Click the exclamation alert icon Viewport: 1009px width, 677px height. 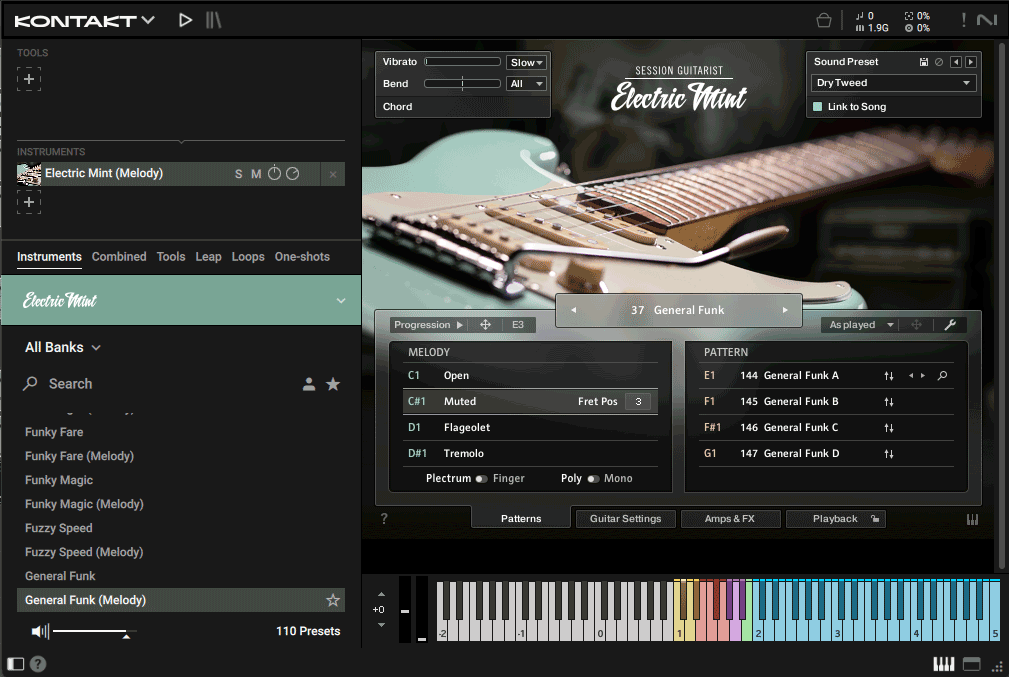click(x=963, y=21)
